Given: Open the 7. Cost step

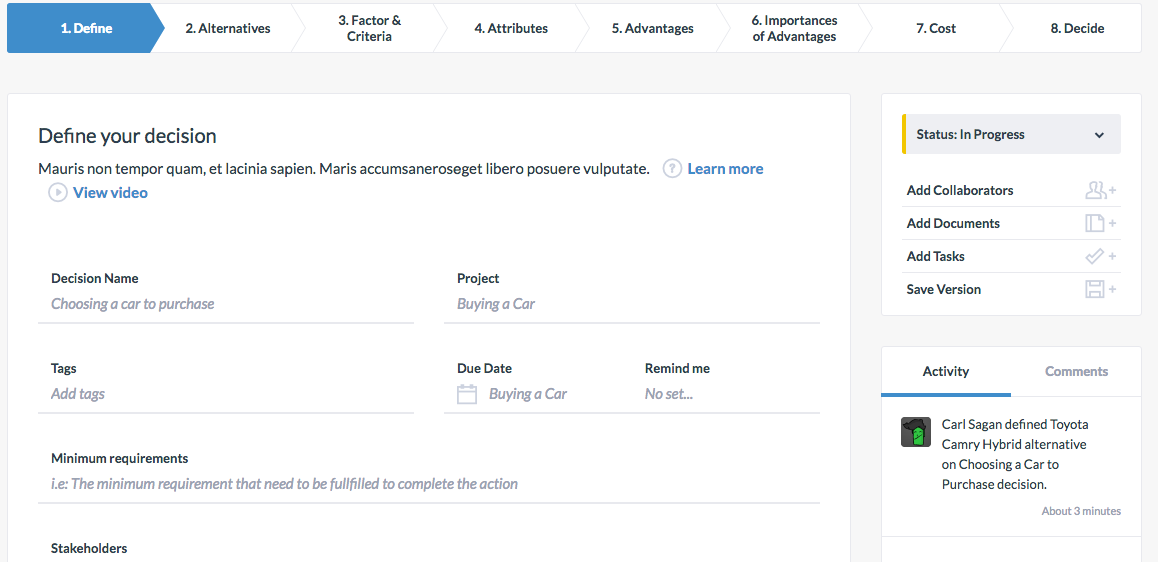Looking at the screenshot, I should (x=936, y=28).
